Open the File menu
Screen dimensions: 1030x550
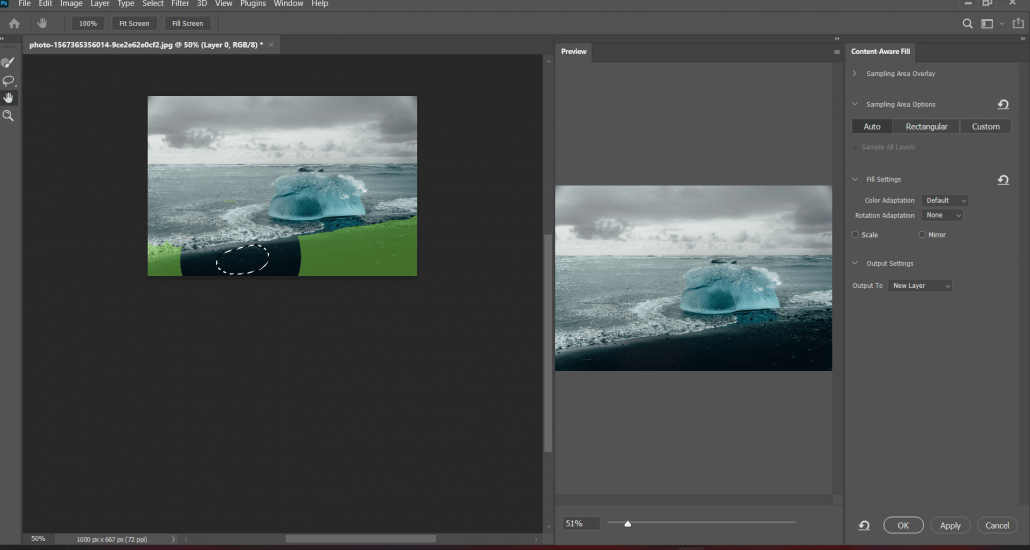click(25, 3)
